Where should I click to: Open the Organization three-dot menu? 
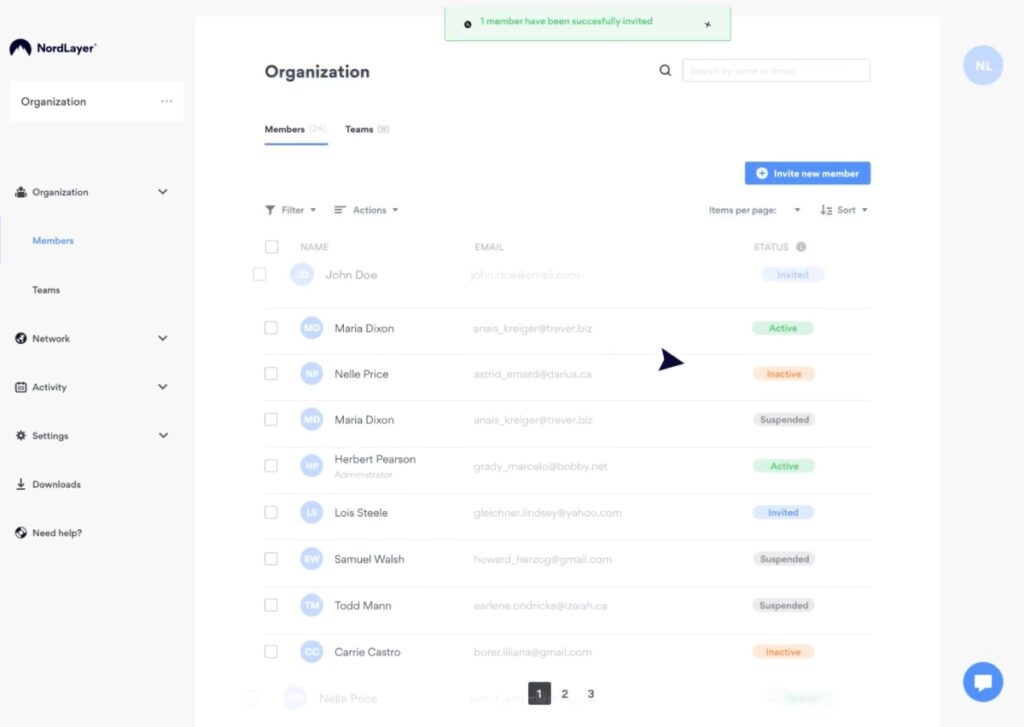pyautogui.click(x=167, y=101)
